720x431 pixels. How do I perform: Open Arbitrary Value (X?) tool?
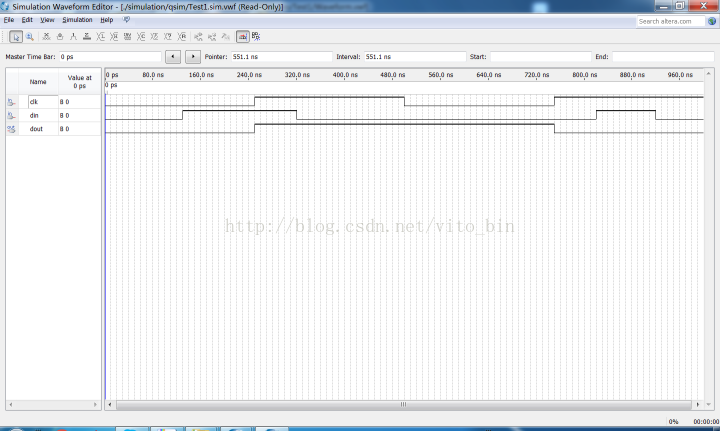pyautogui.click(x=168, y=37)
